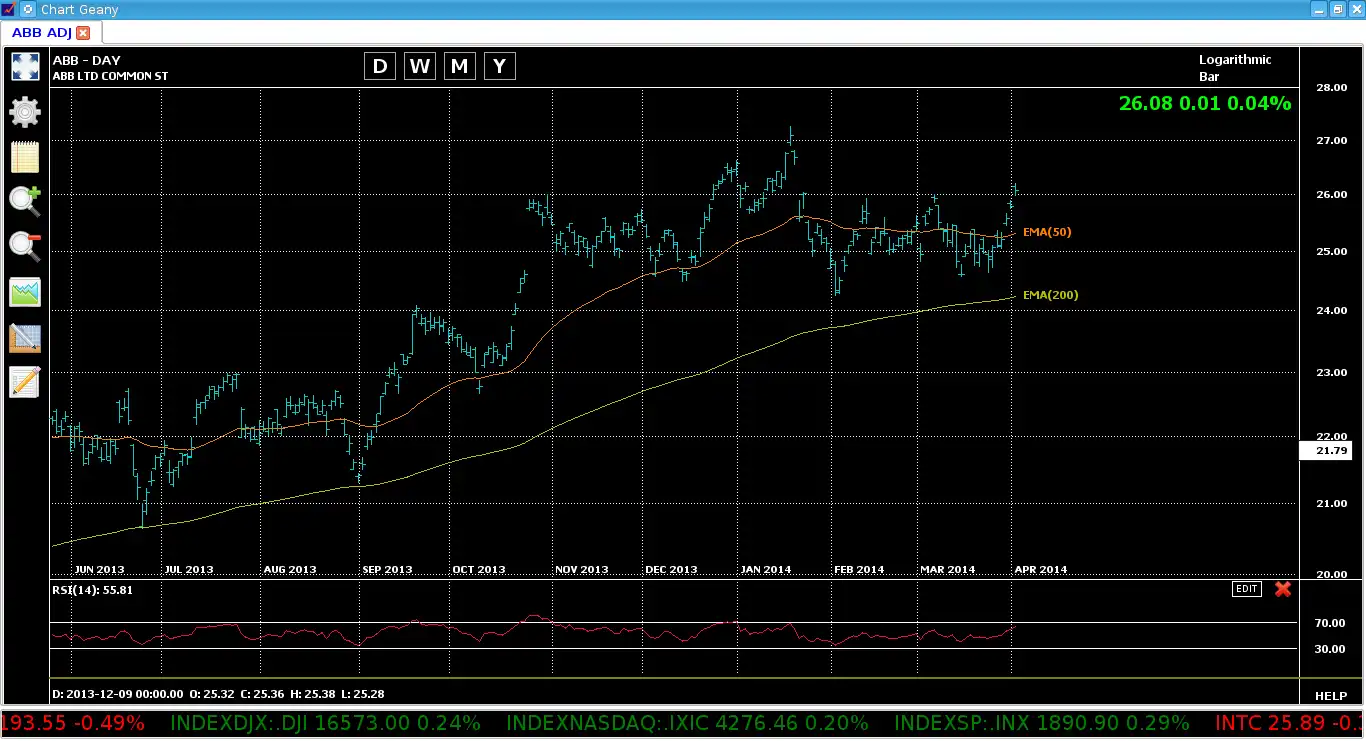
Task: Close the ABB ADJ tab
Action: [x=83, y=33]
